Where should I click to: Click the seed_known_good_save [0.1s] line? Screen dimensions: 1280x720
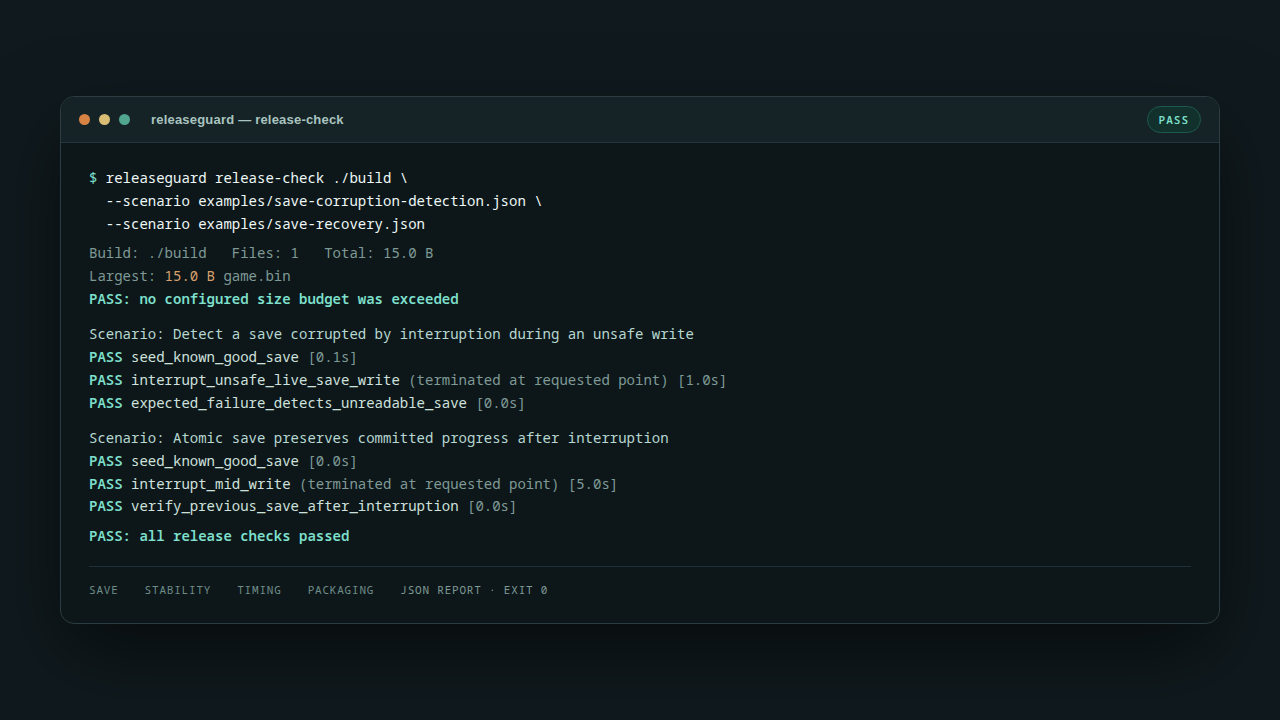point(223,357)
